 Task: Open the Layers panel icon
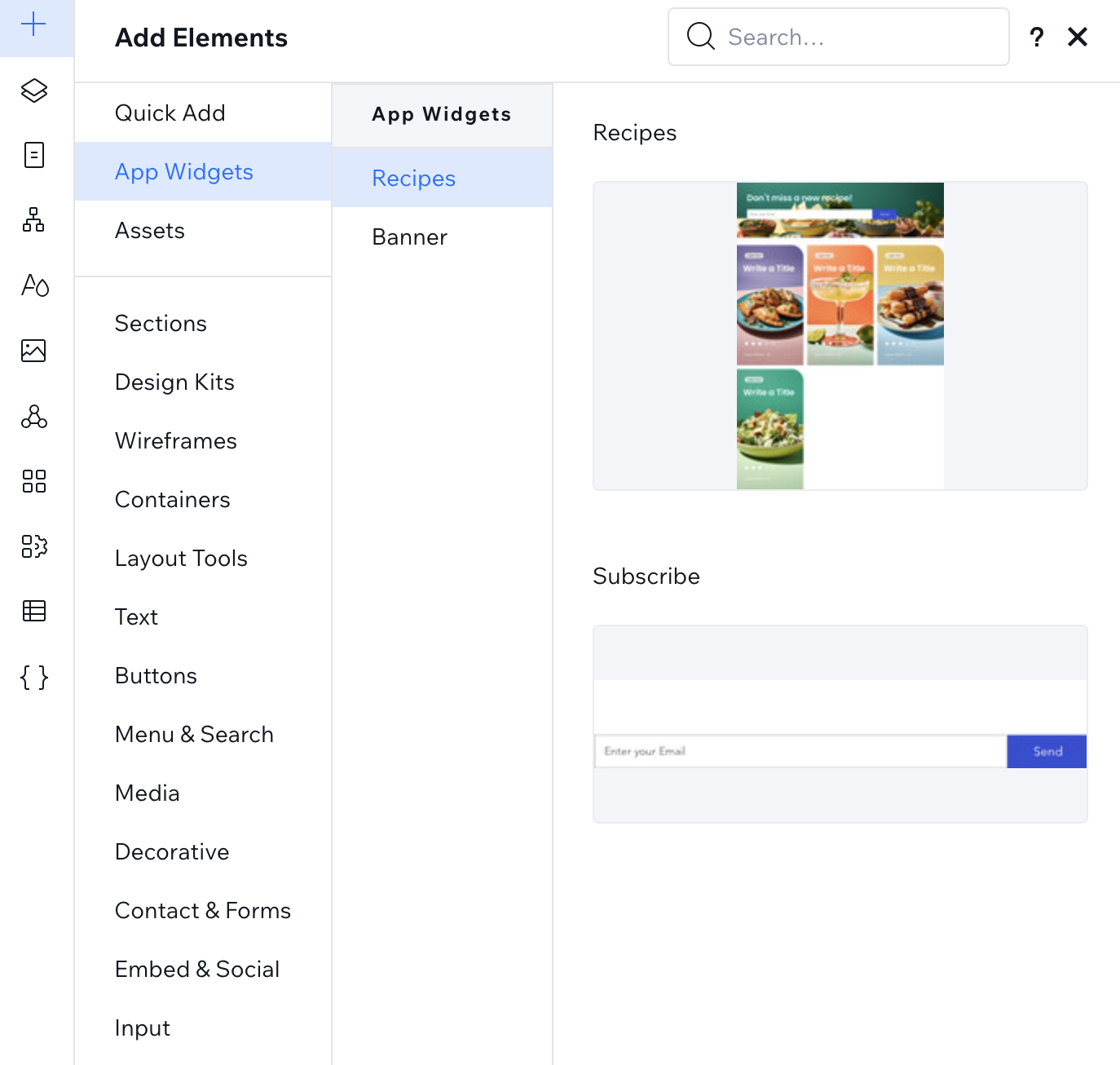point(33,90)
